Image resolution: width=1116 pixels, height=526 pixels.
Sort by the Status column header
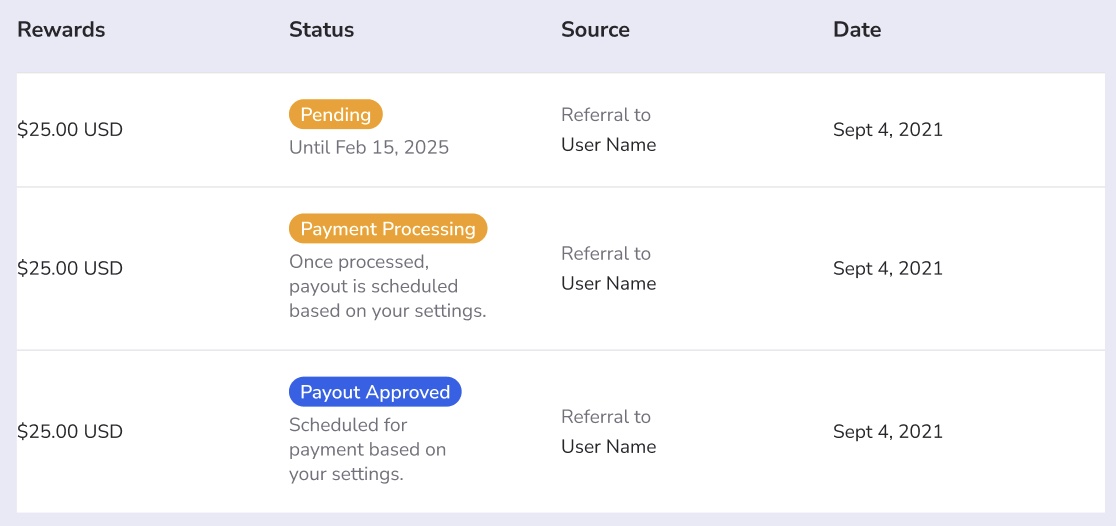tap(321, 30)
